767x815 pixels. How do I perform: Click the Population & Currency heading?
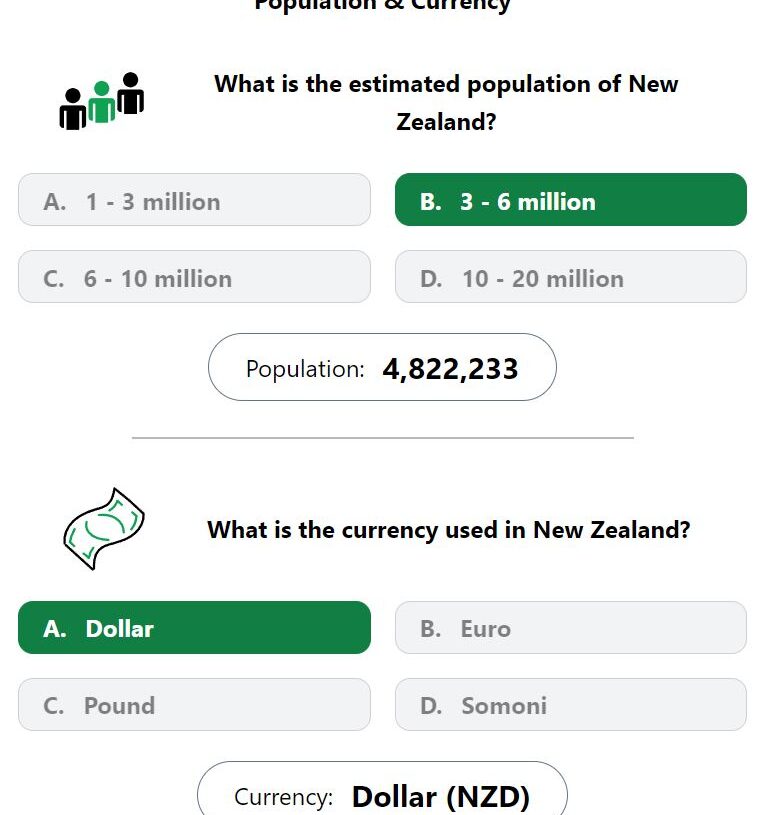[382, 5]
